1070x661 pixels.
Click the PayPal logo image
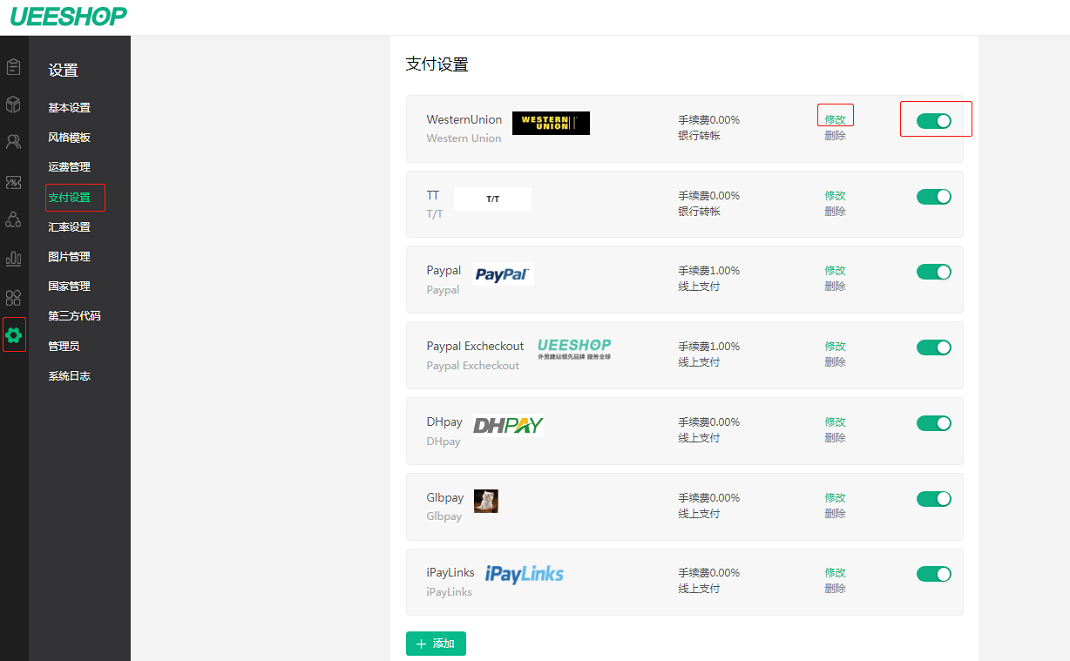click(502, 274)
